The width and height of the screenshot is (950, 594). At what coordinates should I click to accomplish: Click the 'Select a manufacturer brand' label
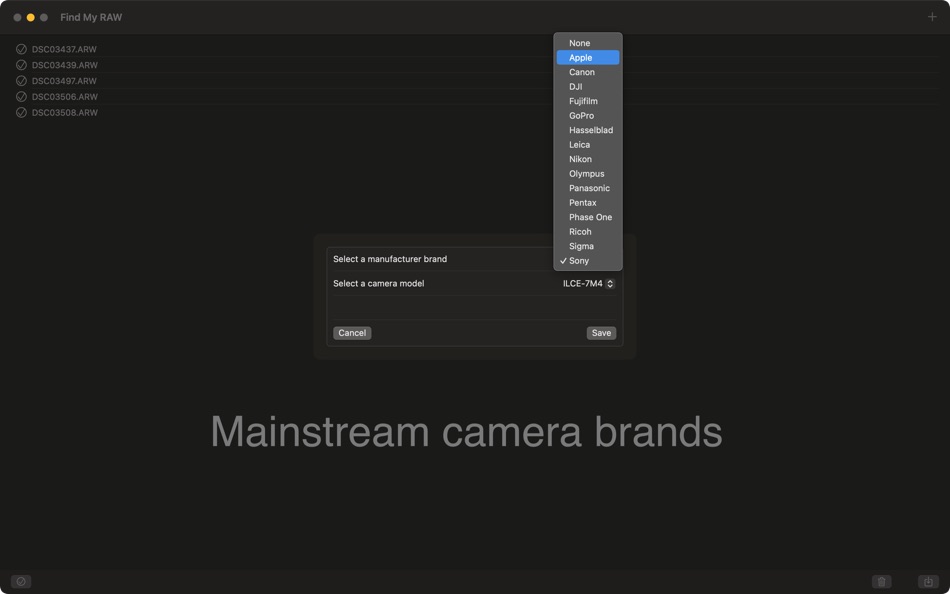tap(390, 259)
